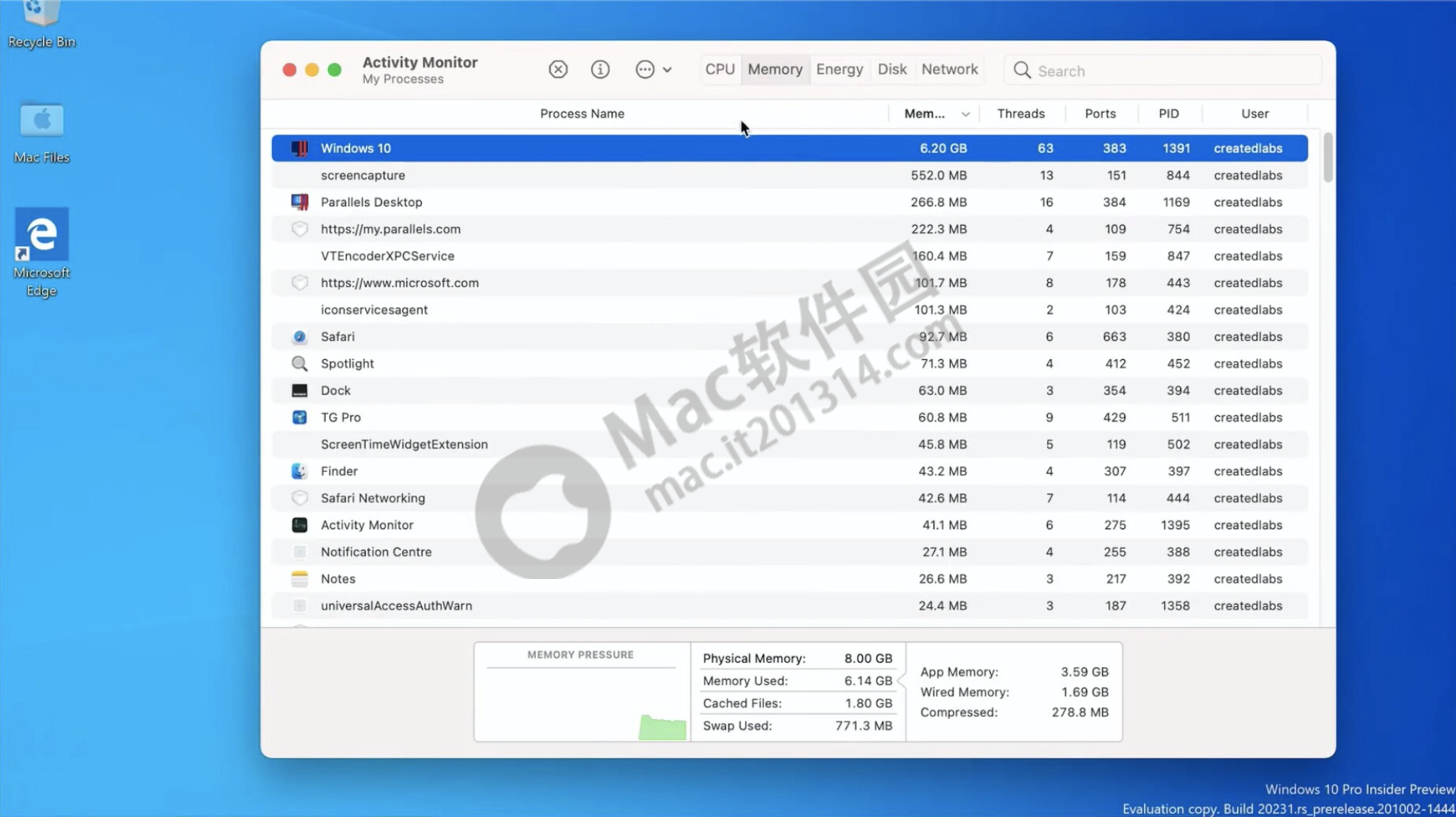The width and height of the screenshot is (1456, 817).
Task: Click the Physical Memory 8.00 GB value
Action: (x=868, y=659)
